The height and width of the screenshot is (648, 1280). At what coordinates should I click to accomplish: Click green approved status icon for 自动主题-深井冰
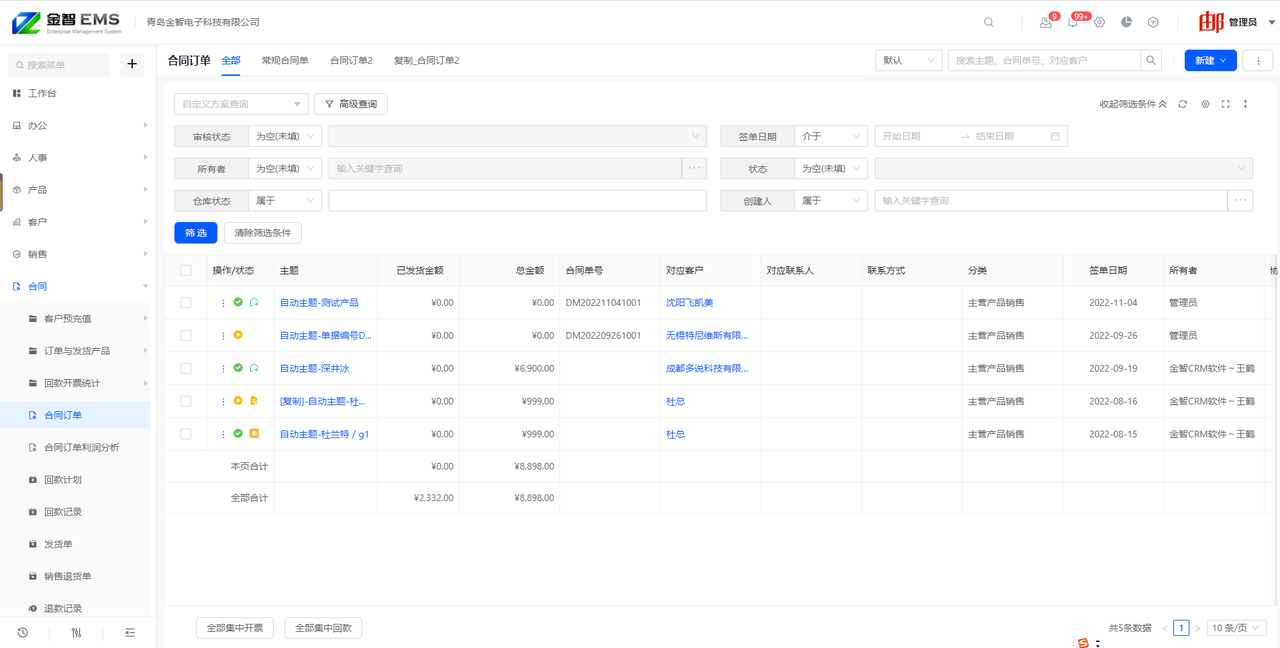pos(238,368)
